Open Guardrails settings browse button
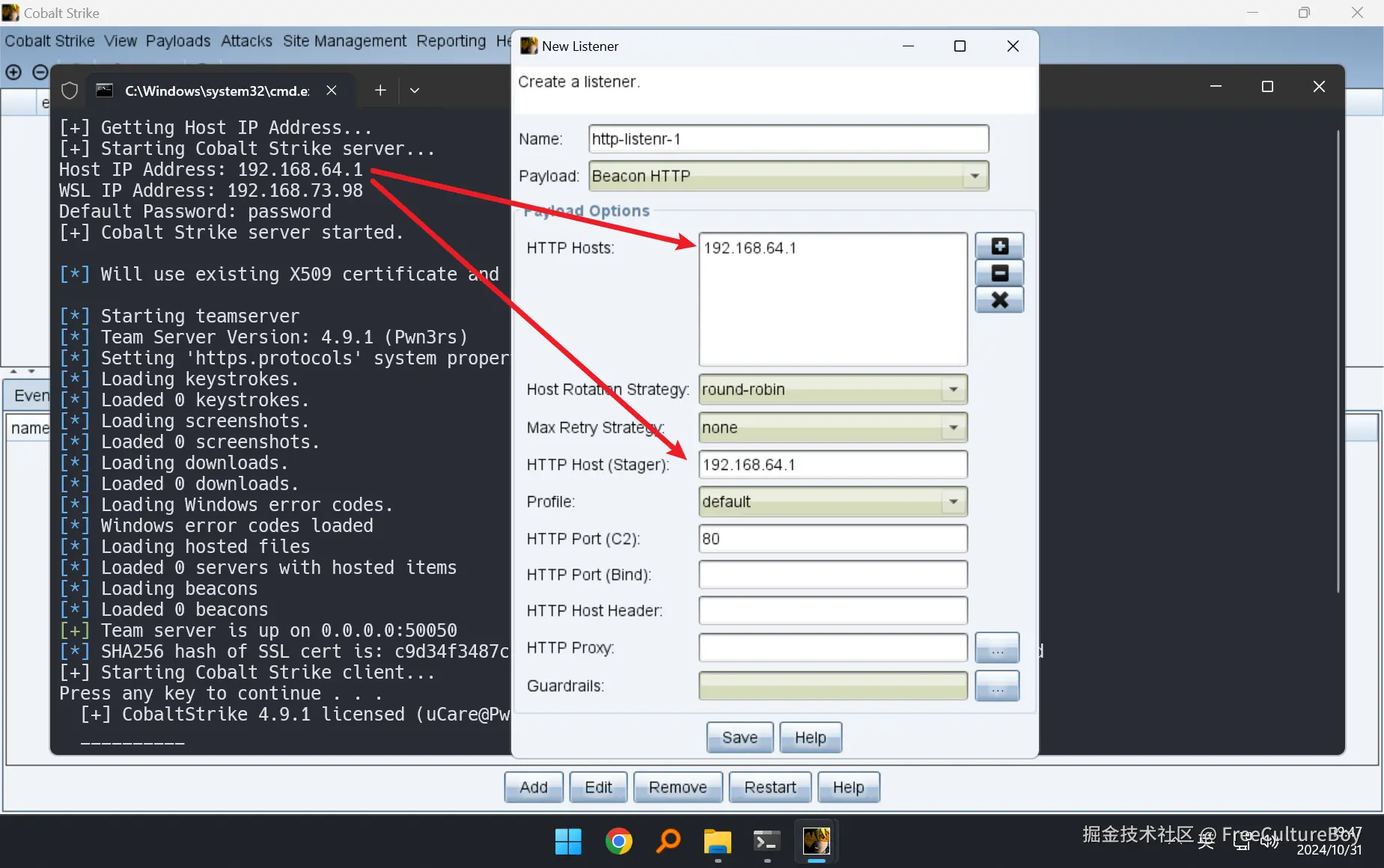The width and height of the screenshot is (1384, 868). click(997, 686)
